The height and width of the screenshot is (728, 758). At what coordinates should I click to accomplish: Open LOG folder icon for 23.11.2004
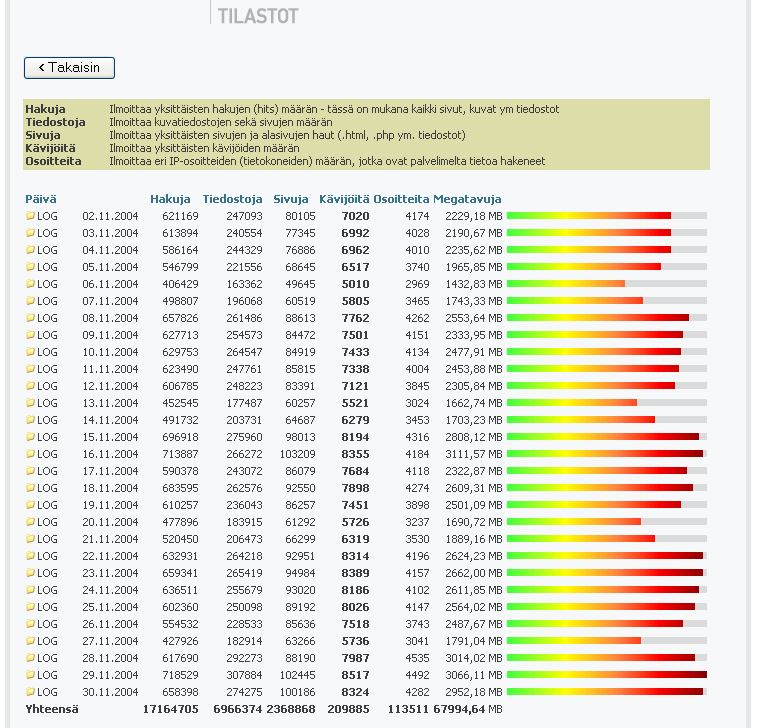(x=30, y=573)
